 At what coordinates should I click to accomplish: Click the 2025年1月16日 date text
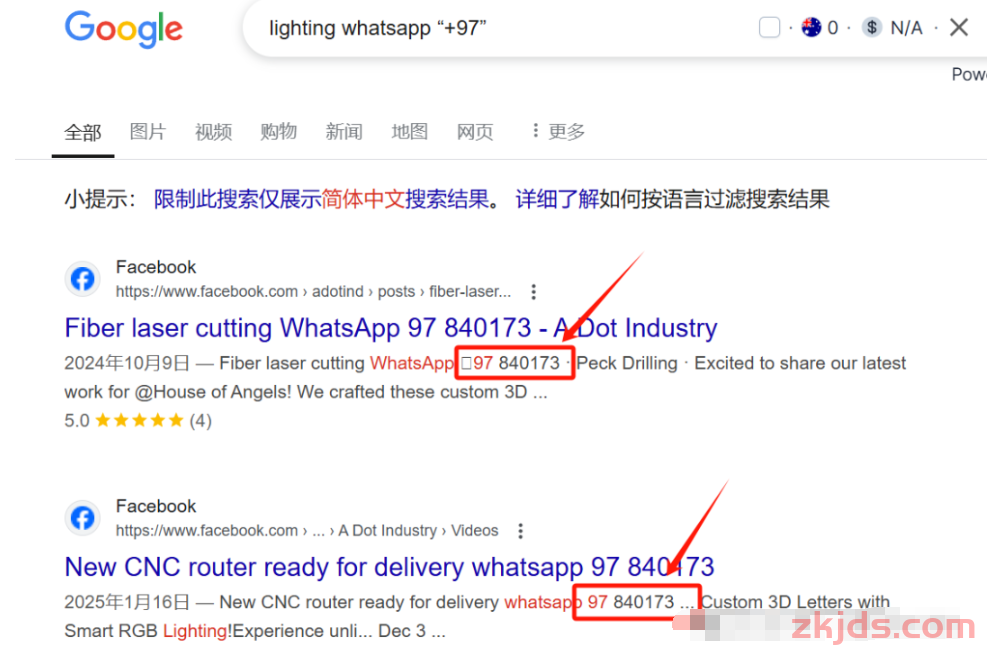[127, 602]
